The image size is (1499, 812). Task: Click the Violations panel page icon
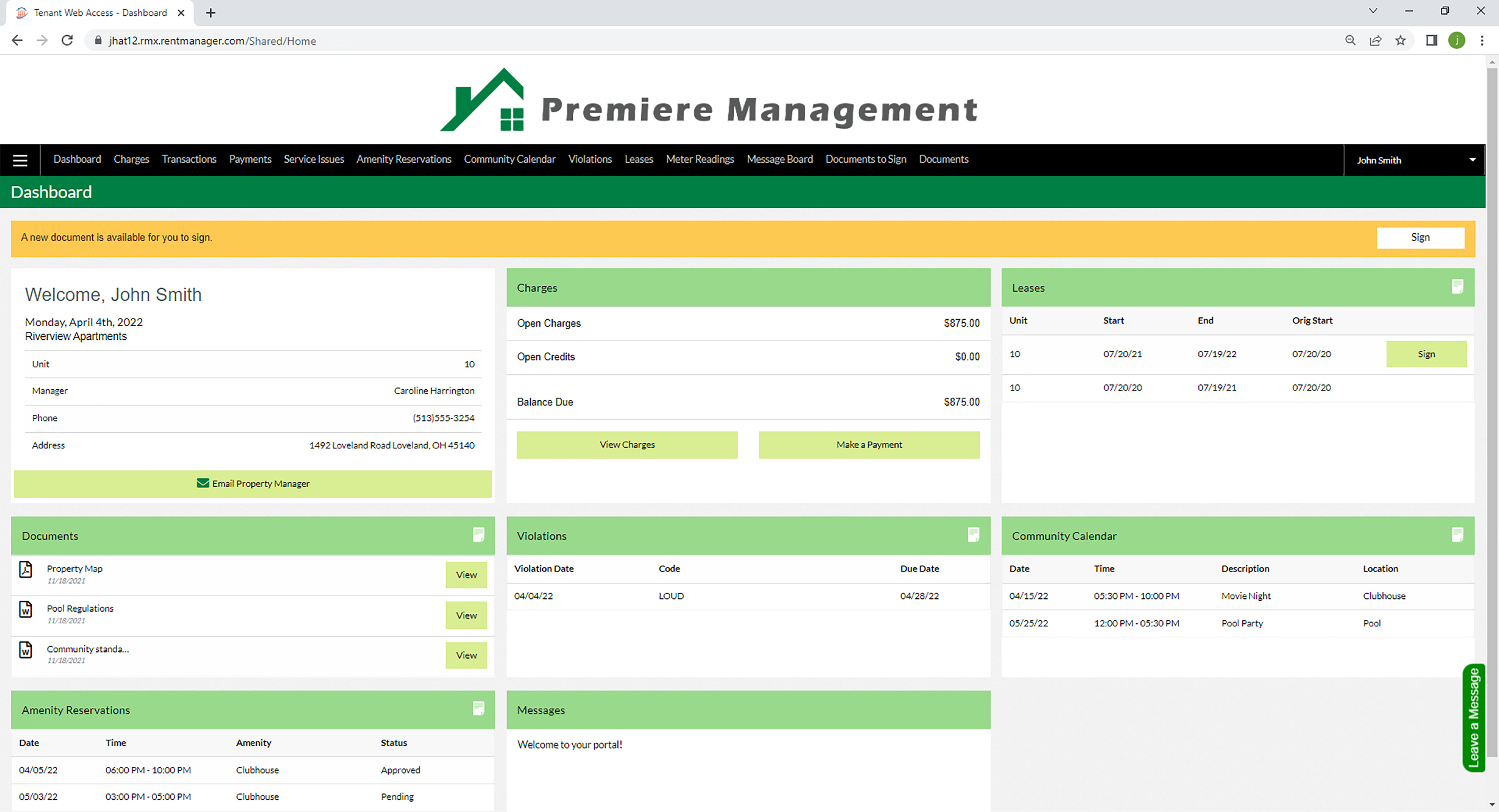[973, 535]
